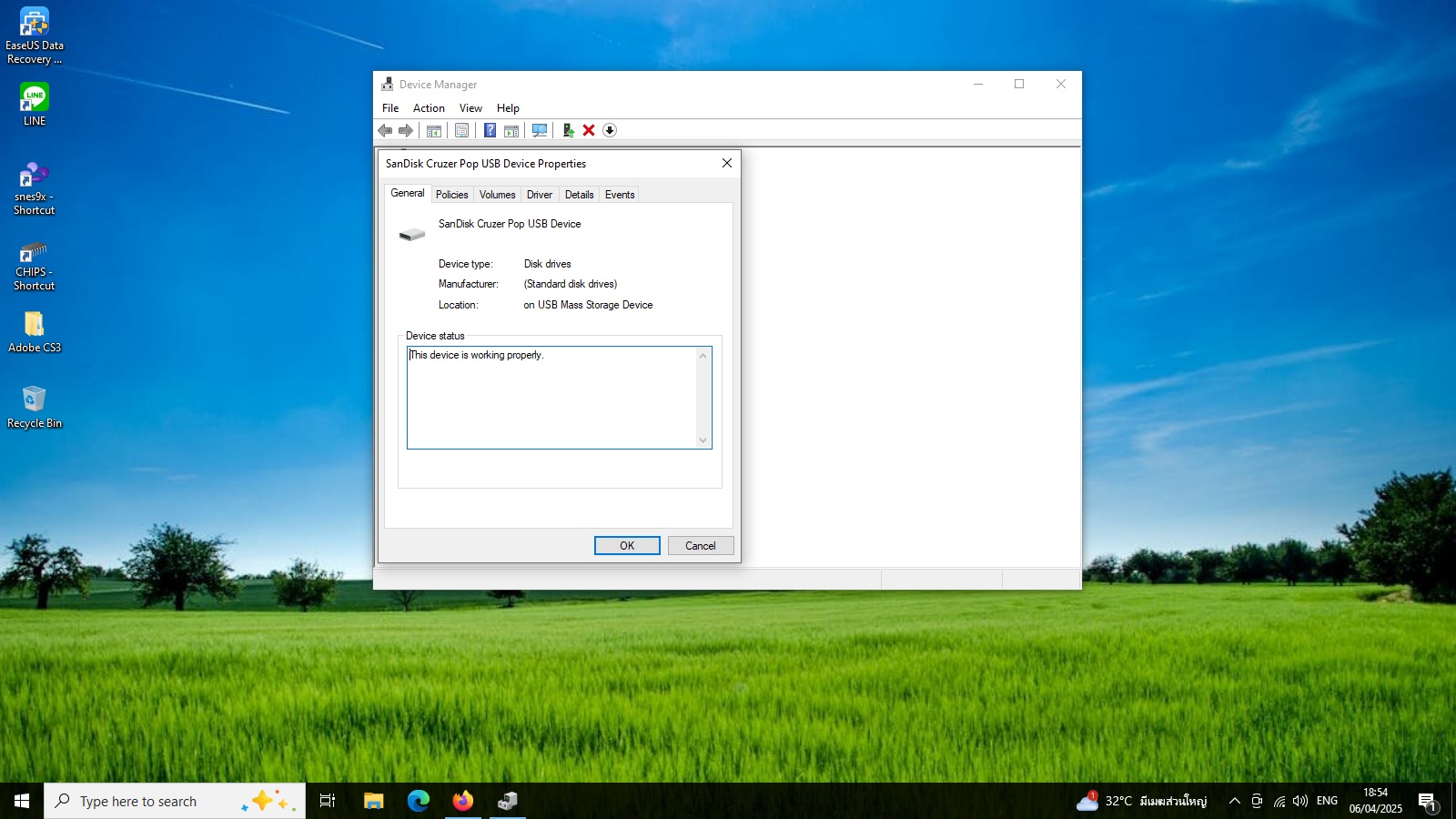Open Properties via the toolbar sheet icon
Image resolution: width=1456 pixels, height=819 pixels.
coord(462,130)
